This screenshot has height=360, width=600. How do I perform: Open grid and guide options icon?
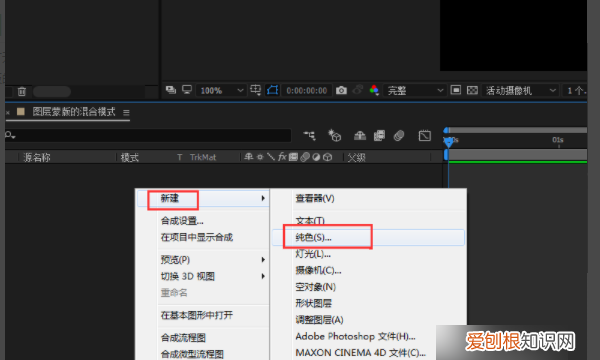pos(255,90)
